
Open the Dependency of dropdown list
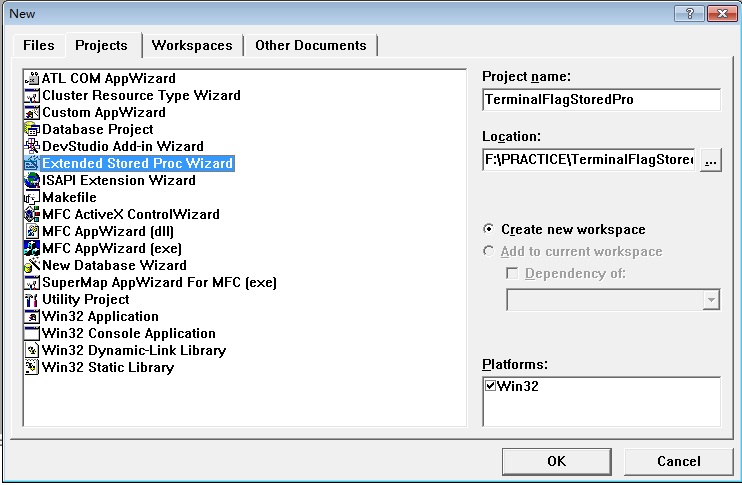[x=711, y=300]
